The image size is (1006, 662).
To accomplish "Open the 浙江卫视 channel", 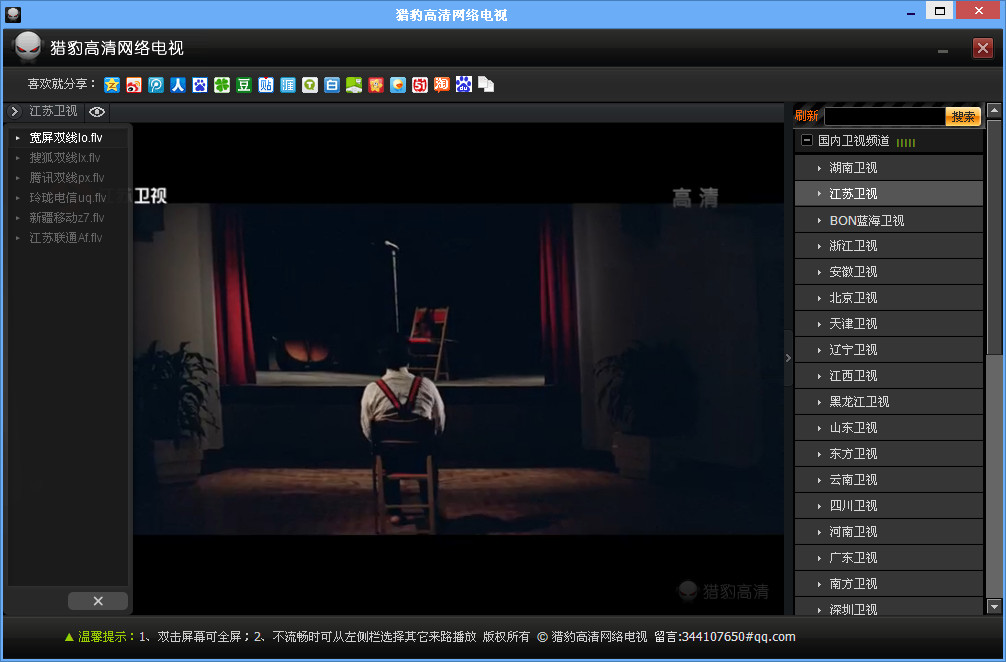I will point(853,246).
